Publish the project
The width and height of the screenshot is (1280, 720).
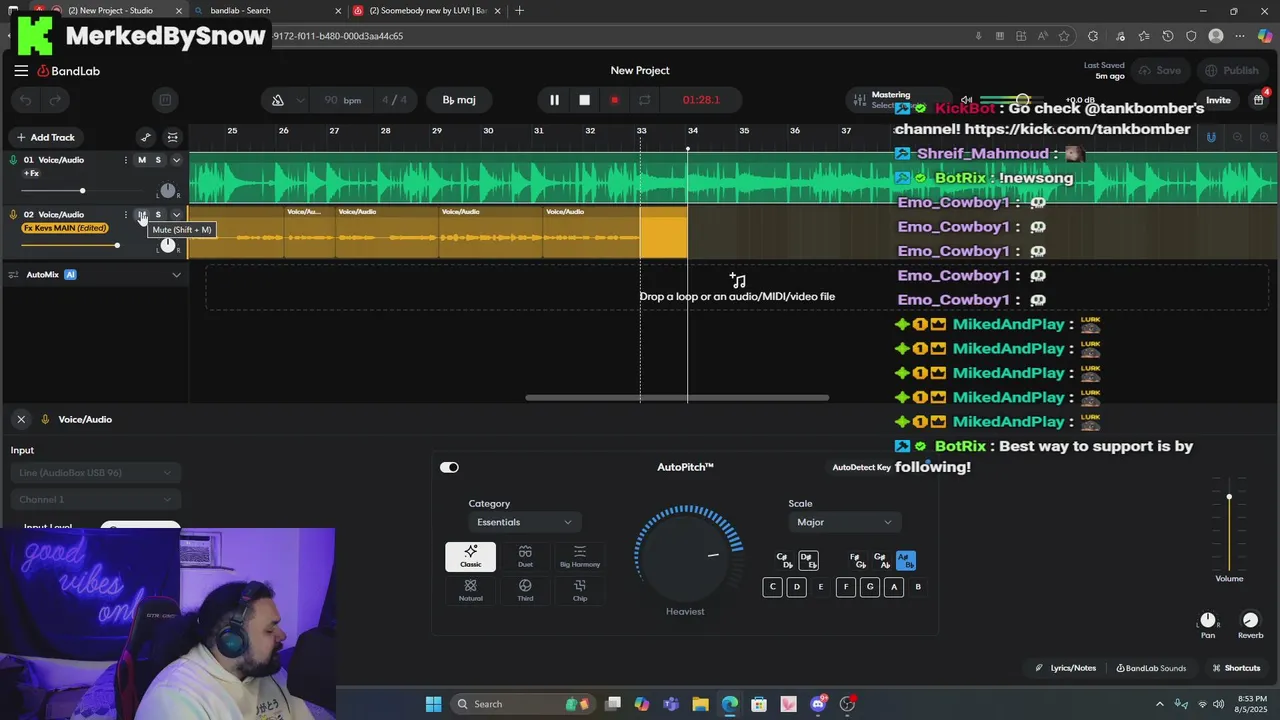[1232, 71]
